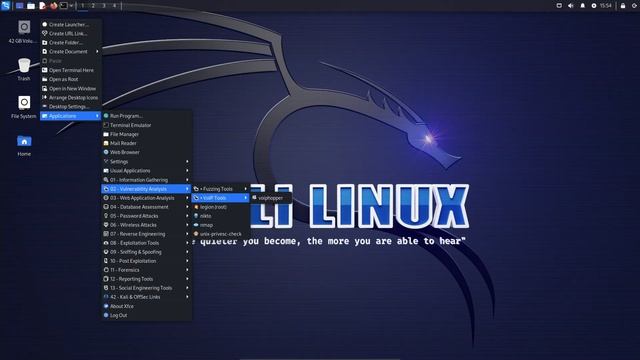The height and width of the screenshot is (360, 640).
Task: Launch nmap tool
Action: click(x=221, y=225)
